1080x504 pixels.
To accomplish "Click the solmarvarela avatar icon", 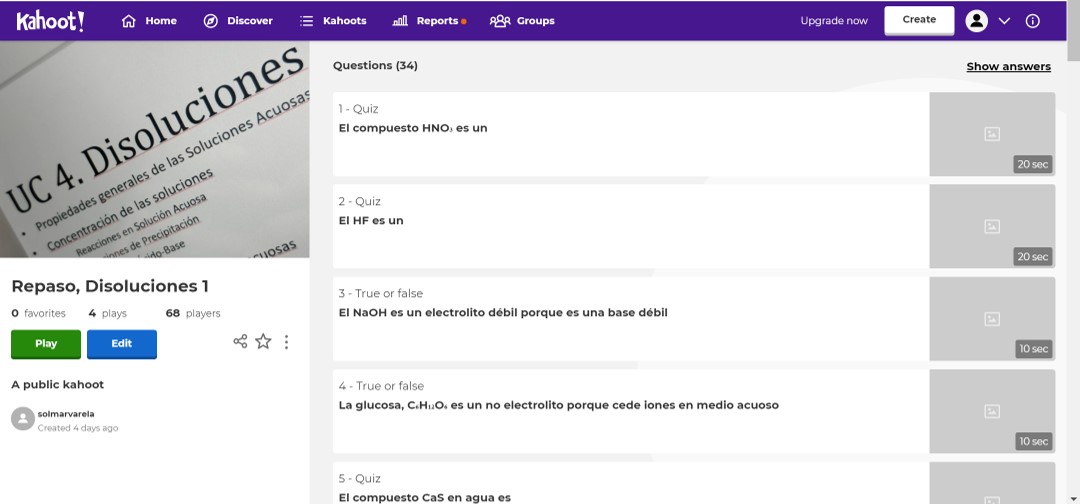I will [x=23, y=419].
